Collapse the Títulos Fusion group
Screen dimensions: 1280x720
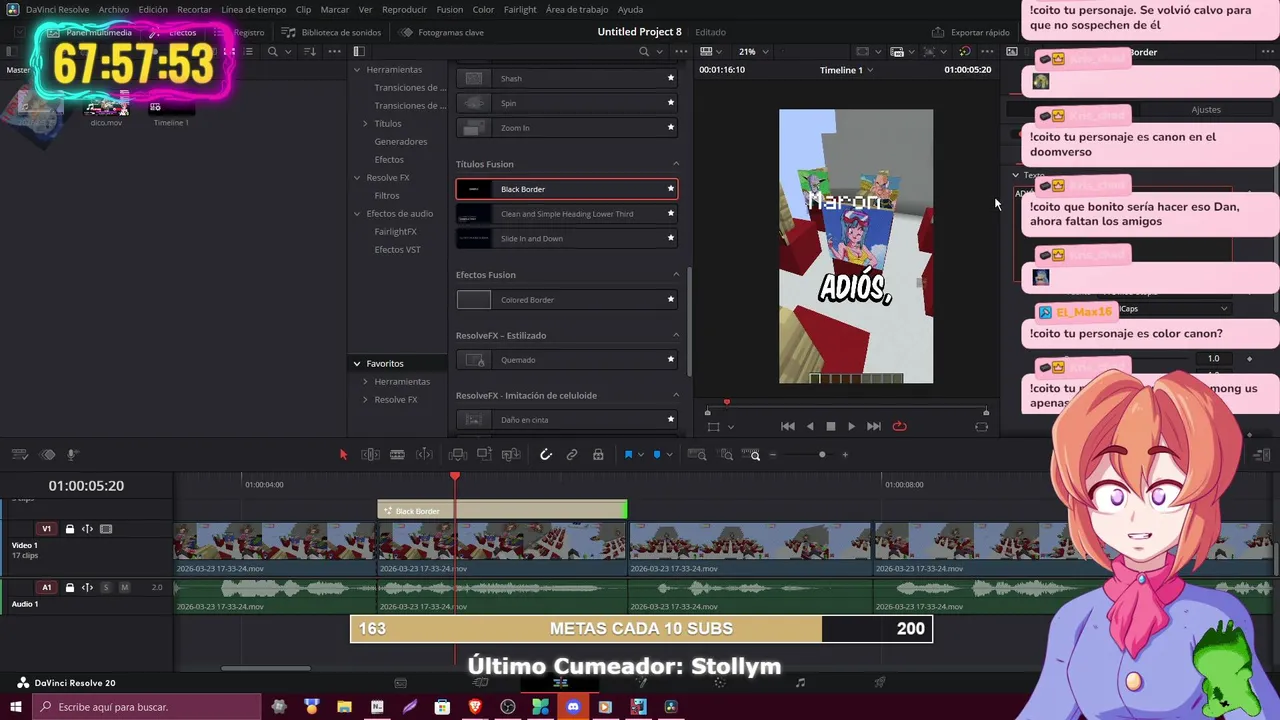(676, 164)
